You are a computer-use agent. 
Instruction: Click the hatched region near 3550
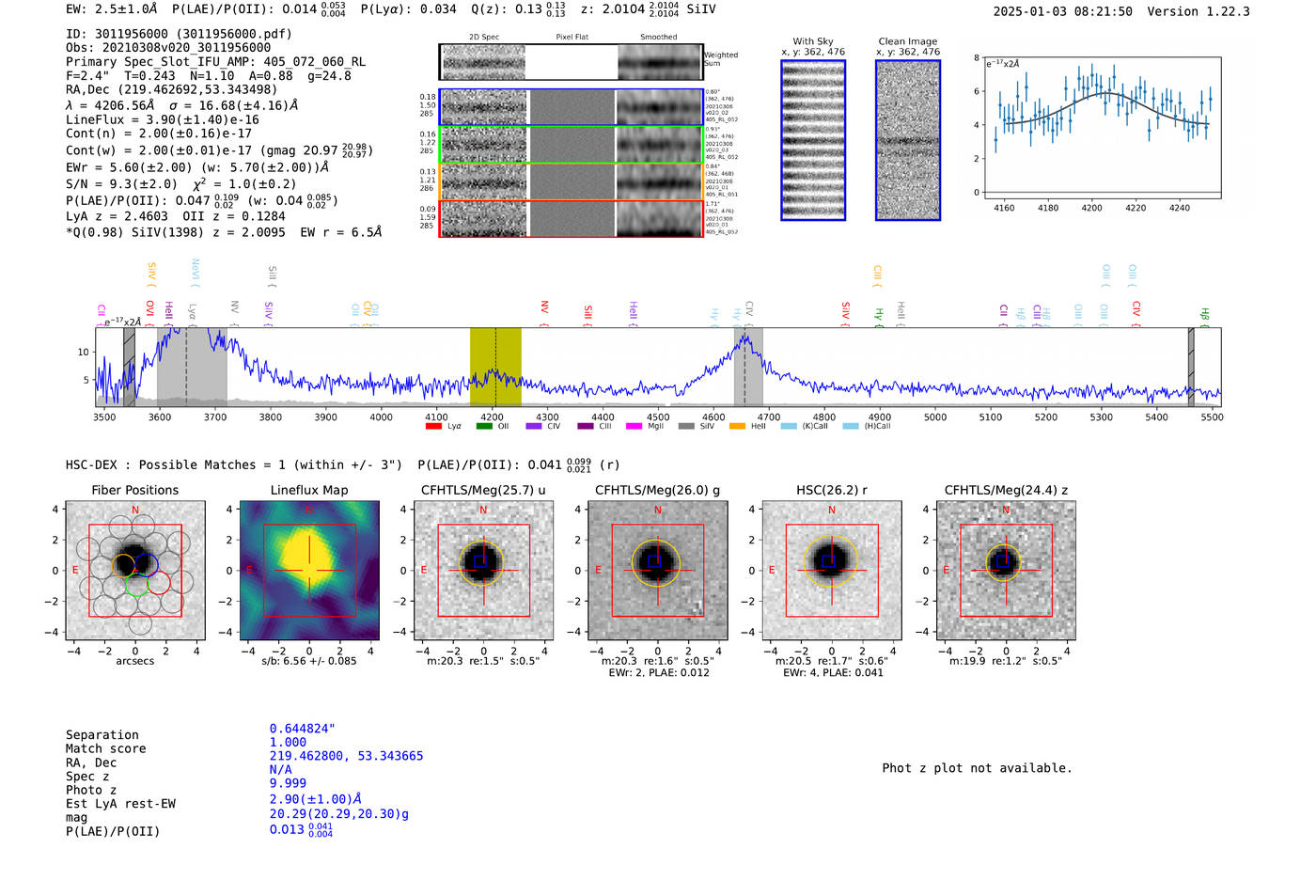point(129,367)
